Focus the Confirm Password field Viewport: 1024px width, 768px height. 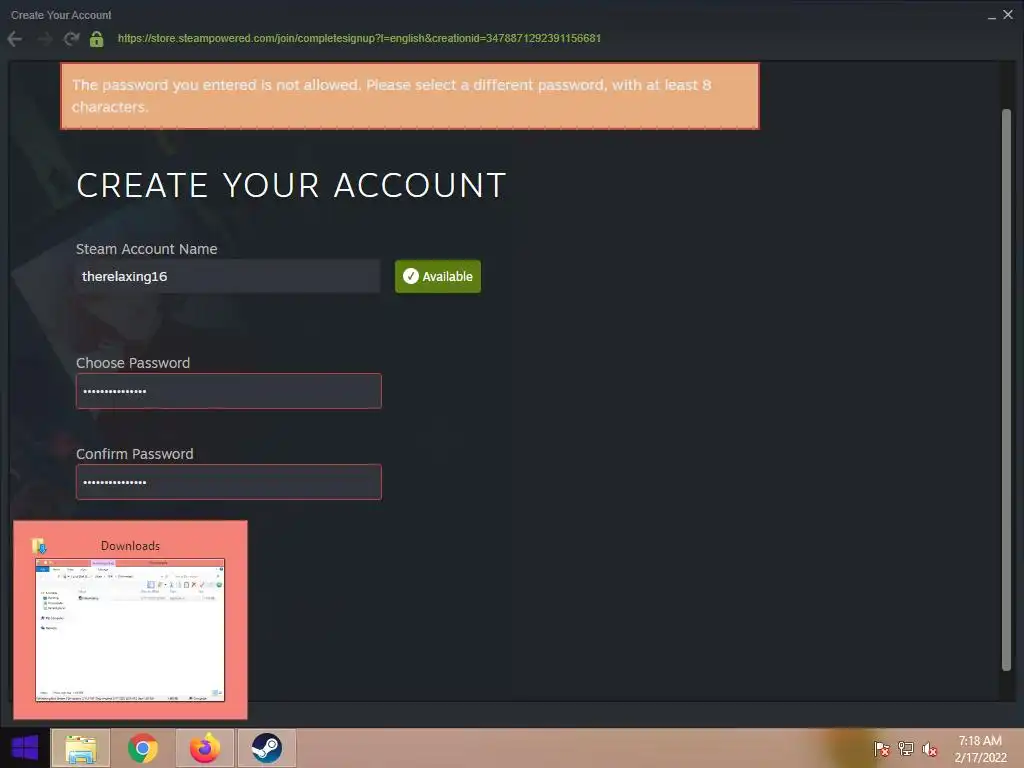(x=229, y=482)
